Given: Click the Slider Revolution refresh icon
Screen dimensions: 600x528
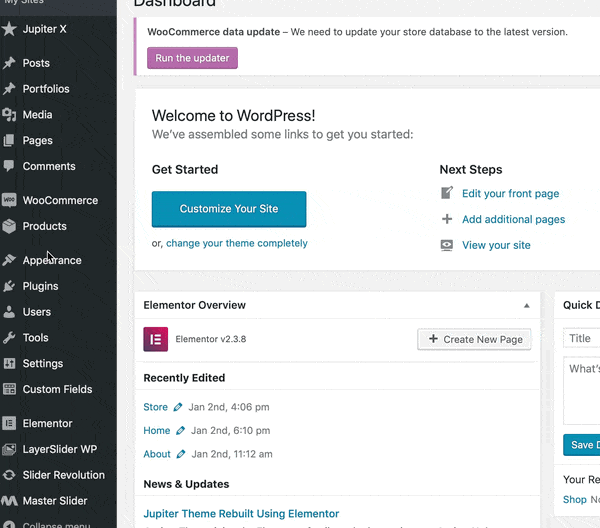Looking at the screenshot, I should tap(9, 475).
